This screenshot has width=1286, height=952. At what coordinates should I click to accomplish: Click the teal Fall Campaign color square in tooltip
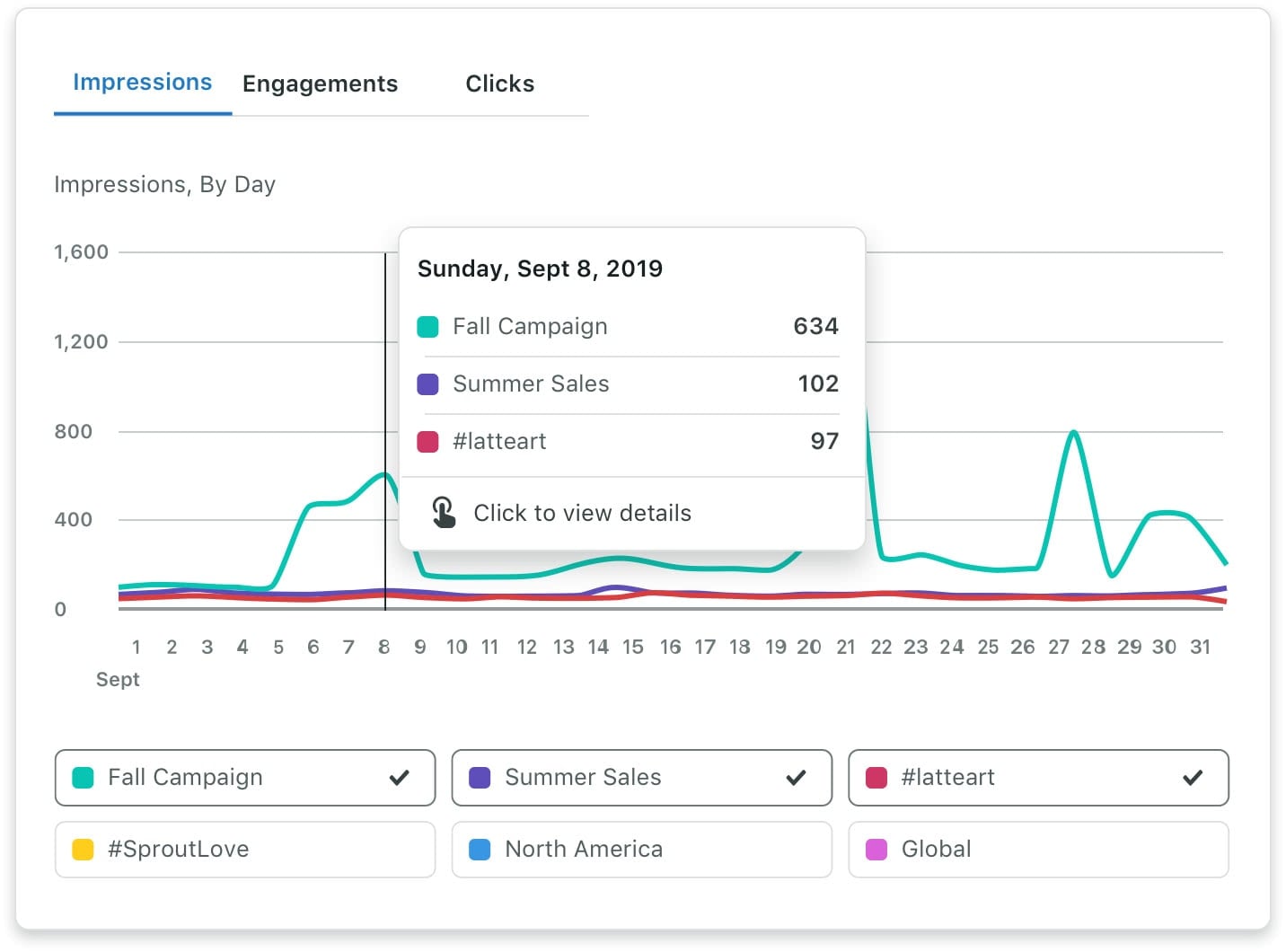point(427,327)
